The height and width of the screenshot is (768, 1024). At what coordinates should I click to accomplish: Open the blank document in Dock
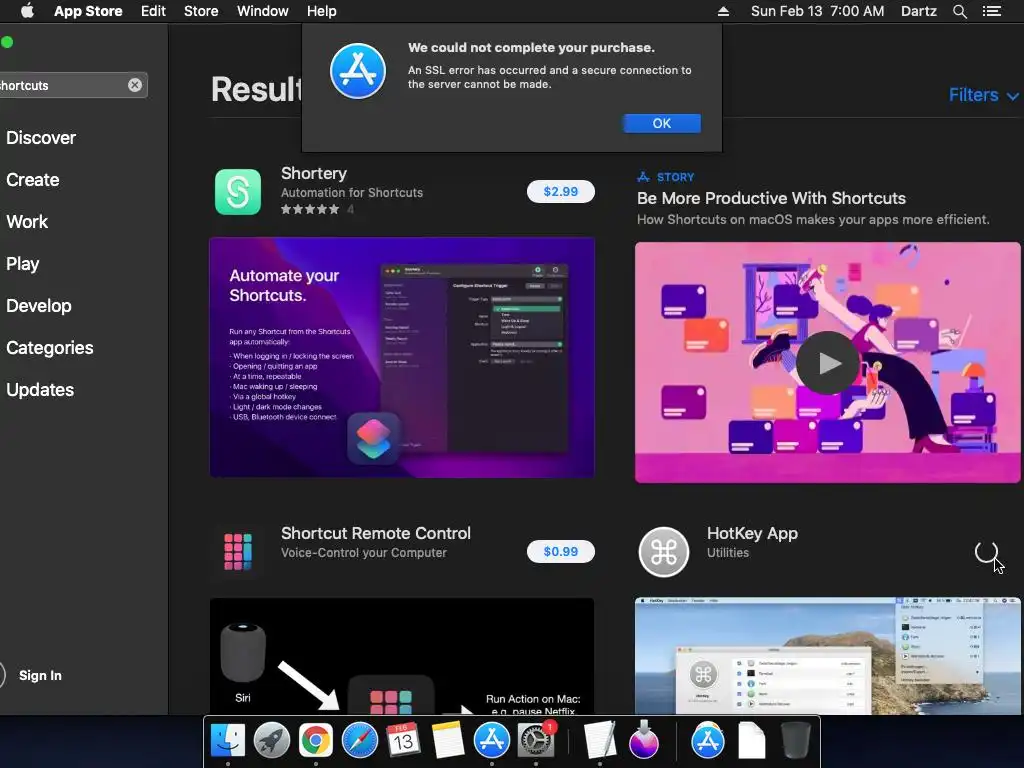click(751, 740)
